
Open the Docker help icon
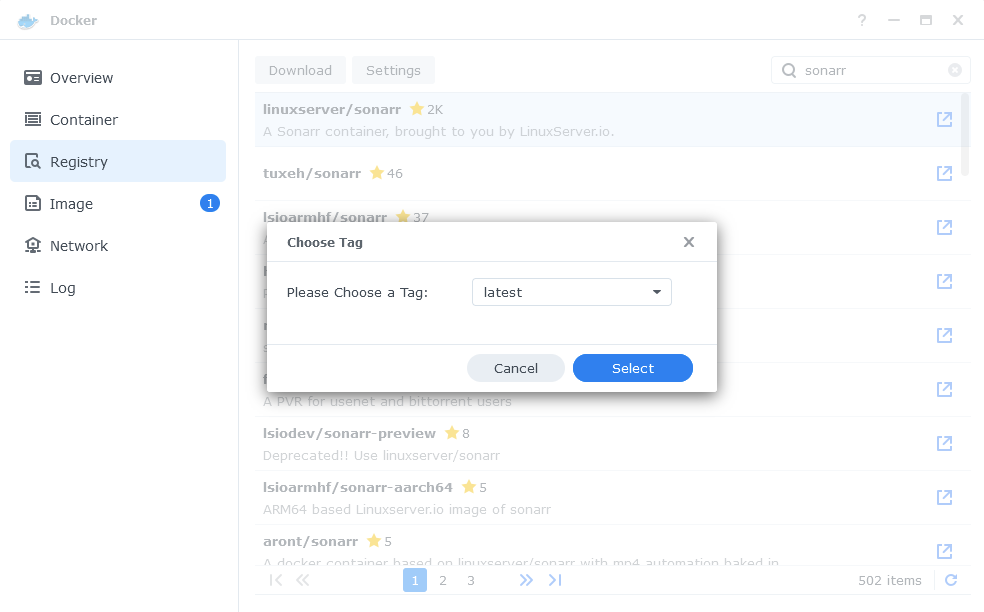(862, 20)
